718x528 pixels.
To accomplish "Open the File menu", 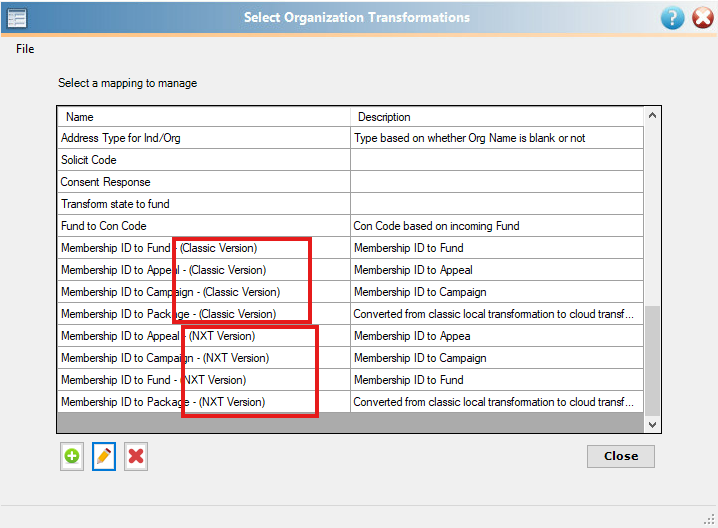I will click(25, 49).
